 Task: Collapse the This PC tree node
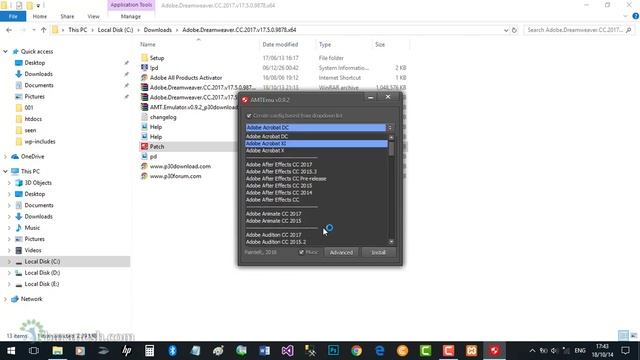coord(5,171)
